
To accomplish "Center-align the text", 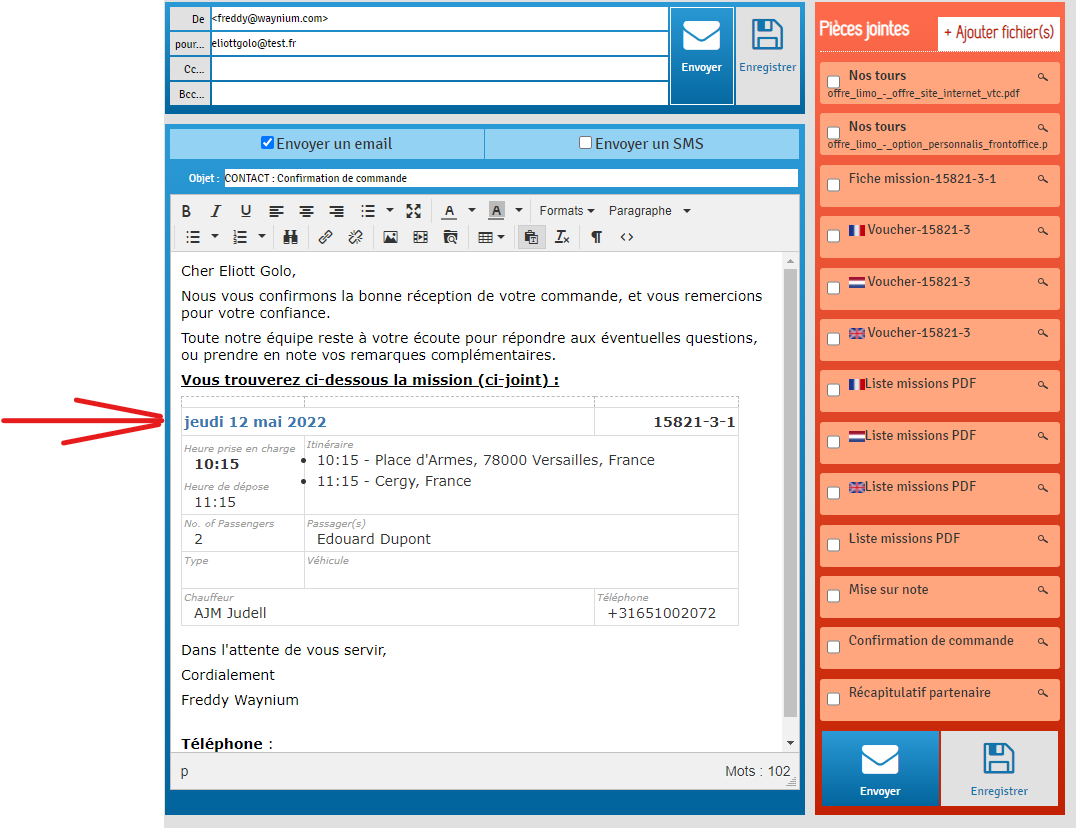I will [306, 211].
